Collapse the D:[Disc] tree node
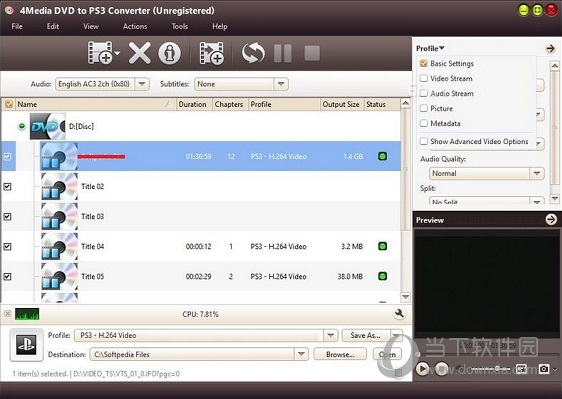 point(22,126)
